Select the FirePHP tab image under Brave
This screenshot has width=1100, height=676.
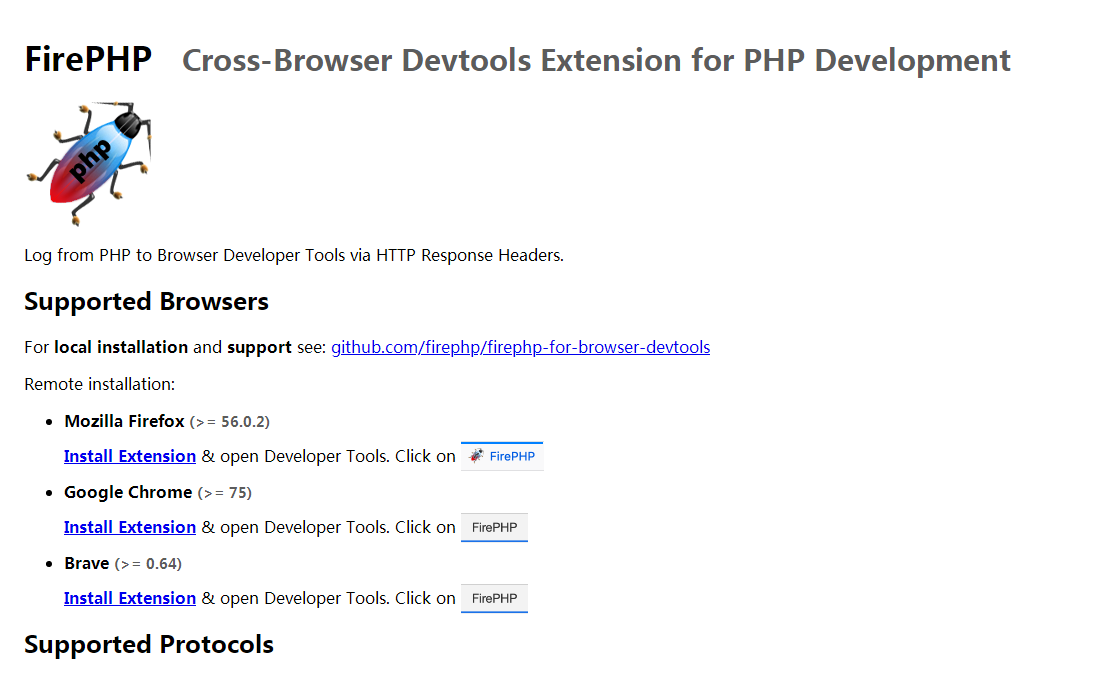pyautogui.click(x=494, y=598)
